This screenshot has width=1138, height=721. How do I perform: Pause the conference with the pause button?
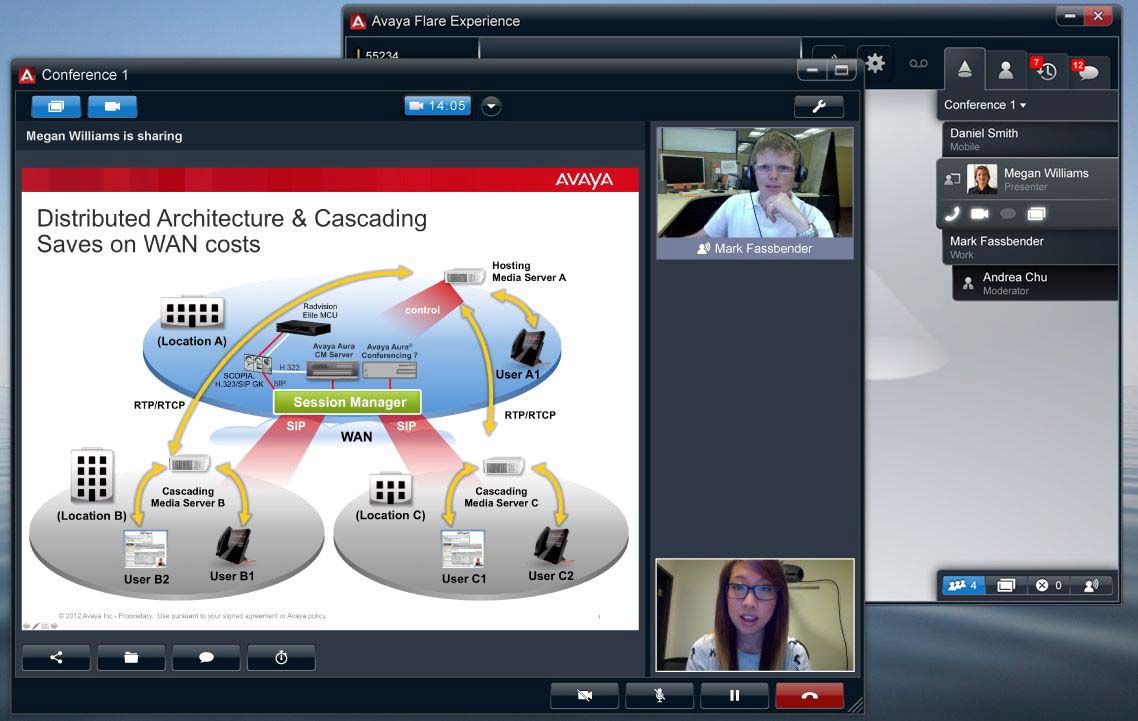[x=734, y=696]
